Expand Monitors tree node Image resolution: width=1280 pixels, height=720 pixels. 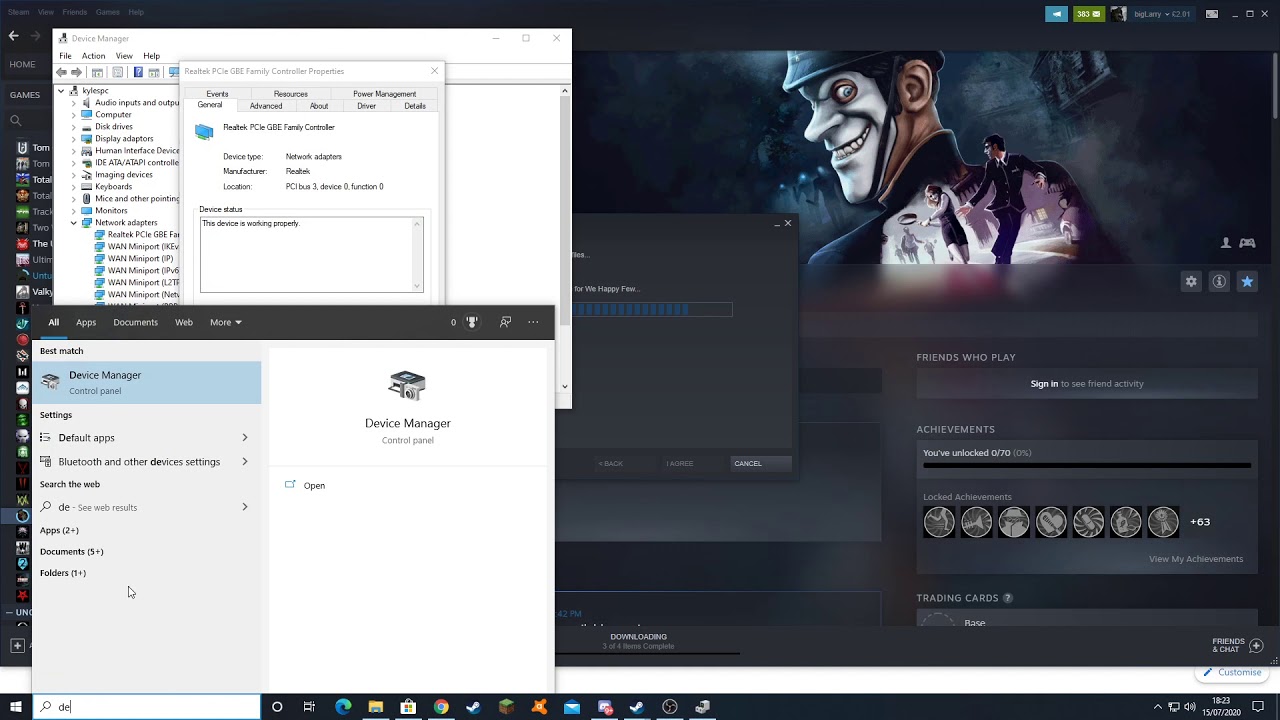(x=73, y=210)
